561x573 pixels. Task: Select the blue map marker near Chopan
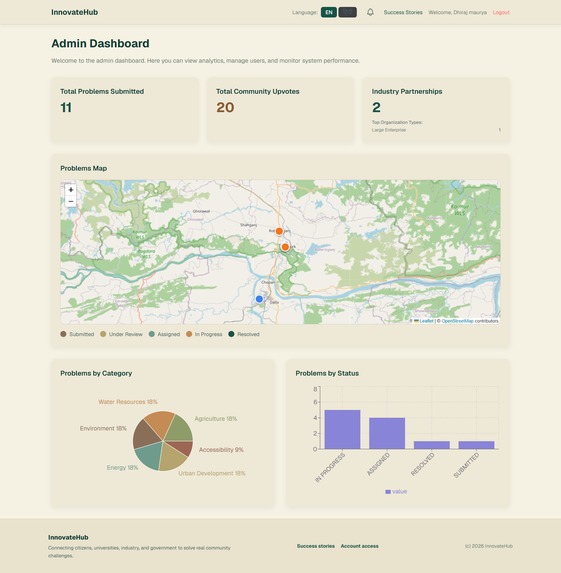tap(259, 299)
